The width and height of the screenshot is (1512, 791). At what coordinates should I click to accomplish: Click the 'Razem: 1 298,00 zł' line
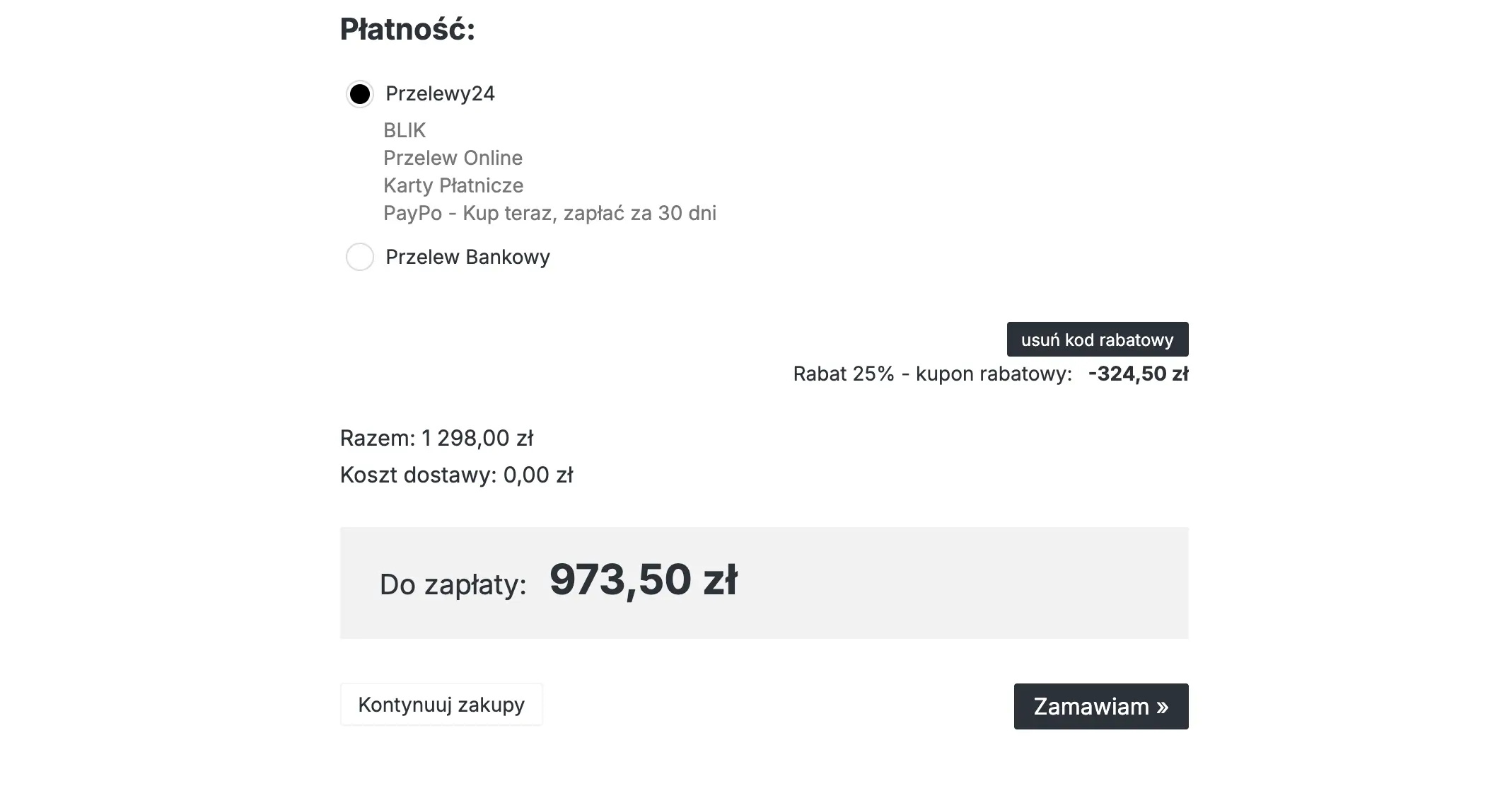(x=436, y=439)
